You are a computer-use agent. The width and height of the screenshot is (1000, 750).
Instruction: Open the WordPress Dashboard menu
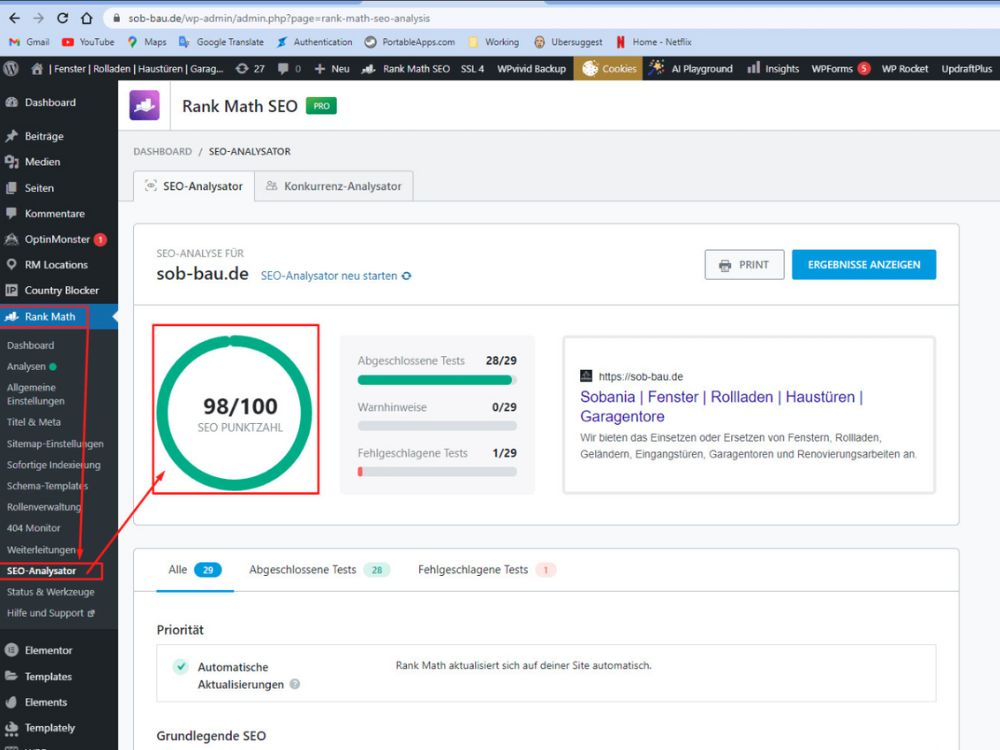click(x=59, y=102)
